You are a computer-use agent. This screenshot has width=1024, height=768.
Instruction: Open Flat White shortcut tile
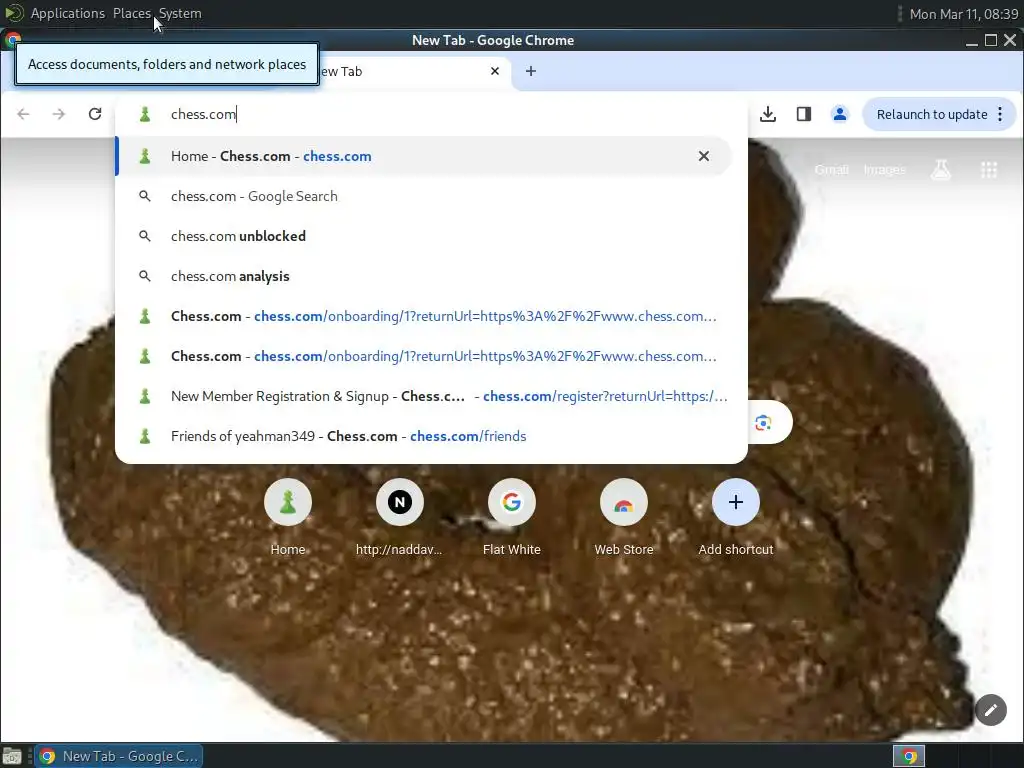512,517
